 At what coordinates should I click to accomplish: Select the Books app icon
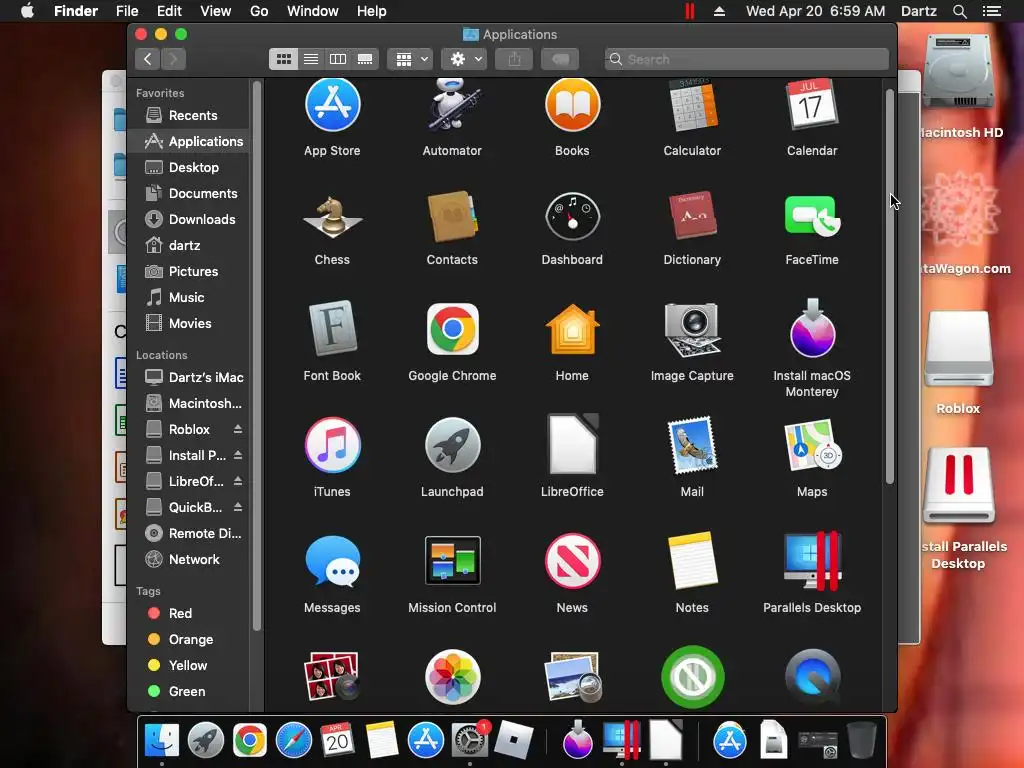[x=572, y=104]
